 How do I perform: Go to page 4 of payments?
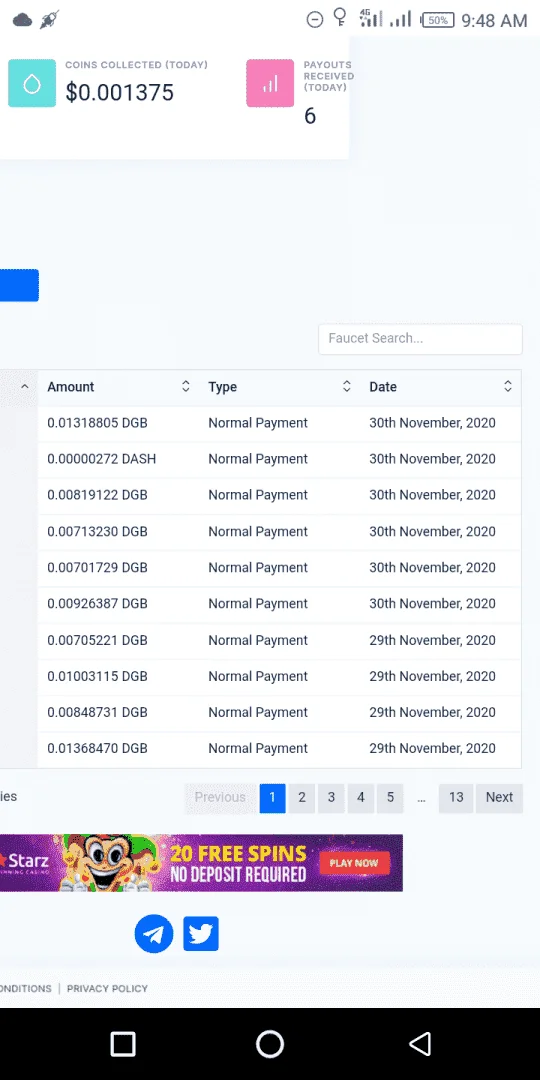tap(361, 798)
